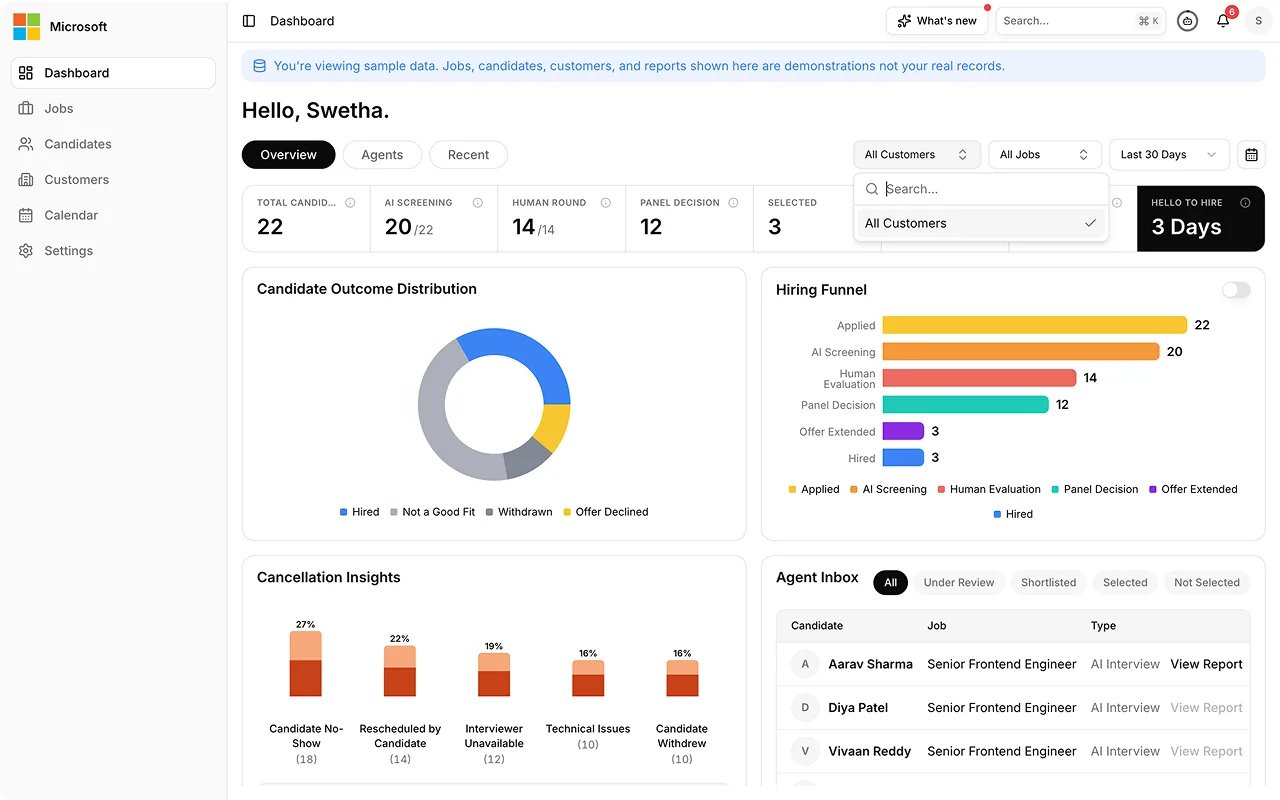
Task: Toggle Not a Good Fit legend item
Action: tap(432, 512)
